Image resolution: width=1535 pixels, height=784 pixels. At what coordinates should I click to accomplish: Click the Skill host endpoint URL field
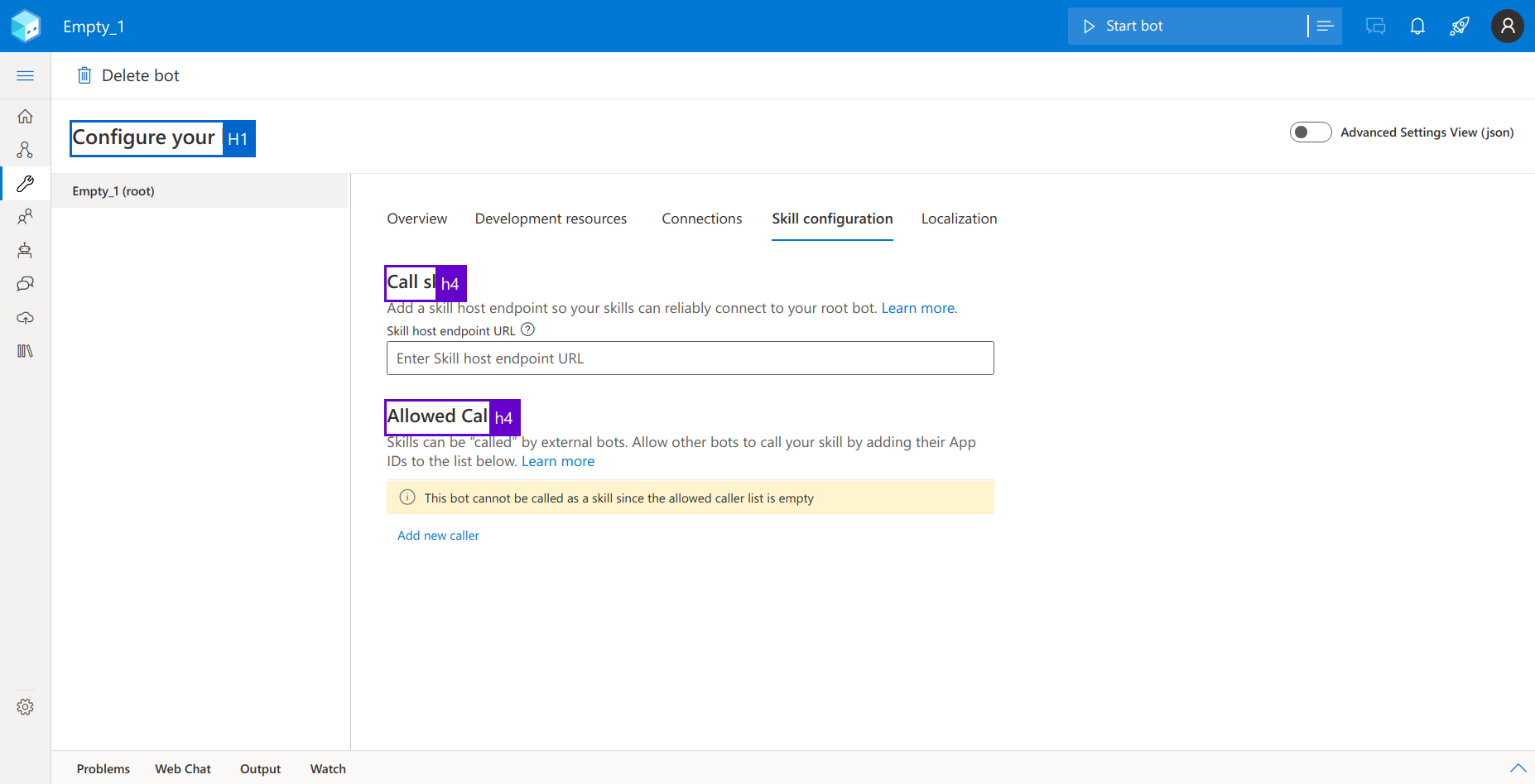click(x=690, y=358)
